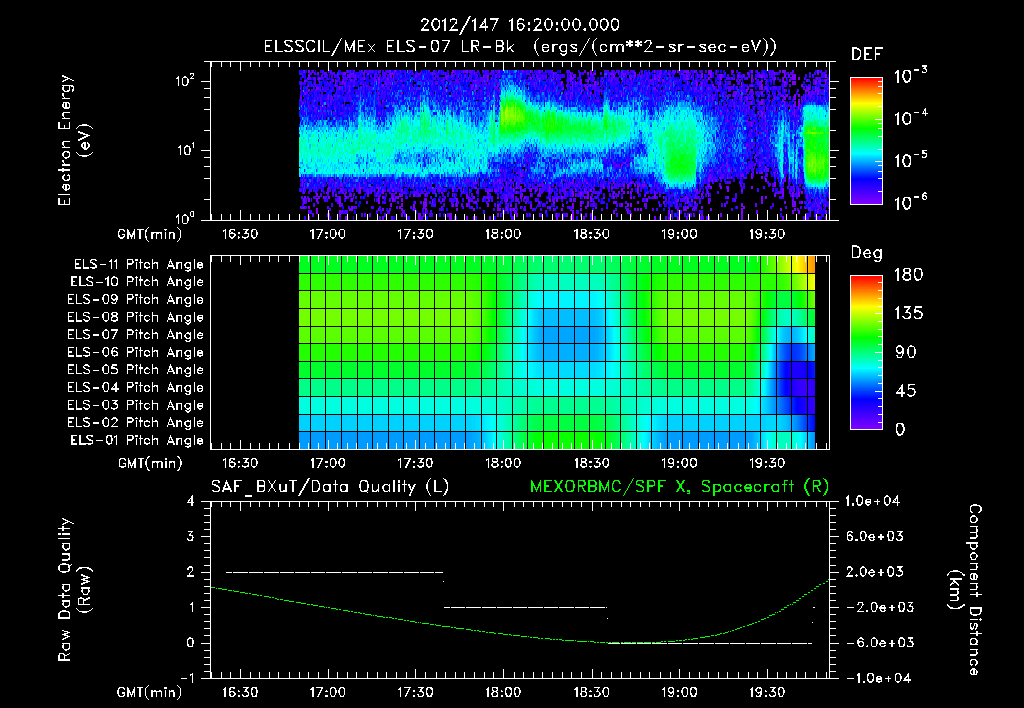Click the DEF color bar label
Screen dimensions: 1024x708
[x=867, y=54]
